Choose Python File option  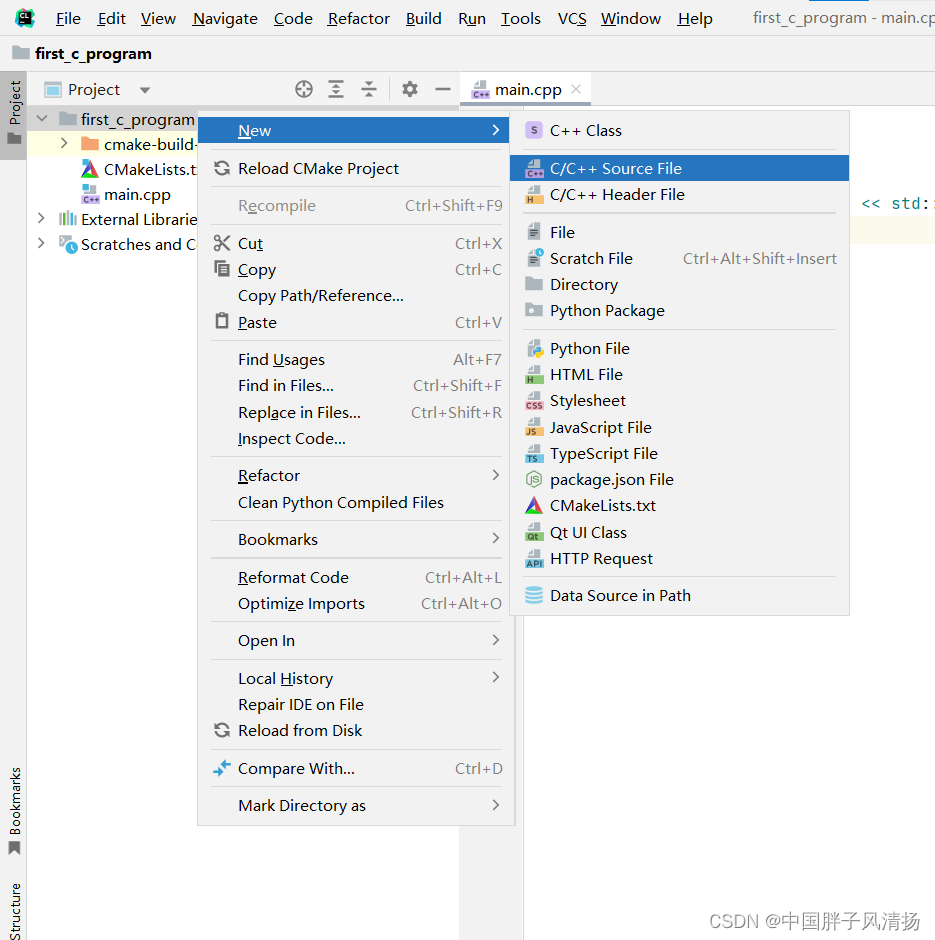[679, 349]
